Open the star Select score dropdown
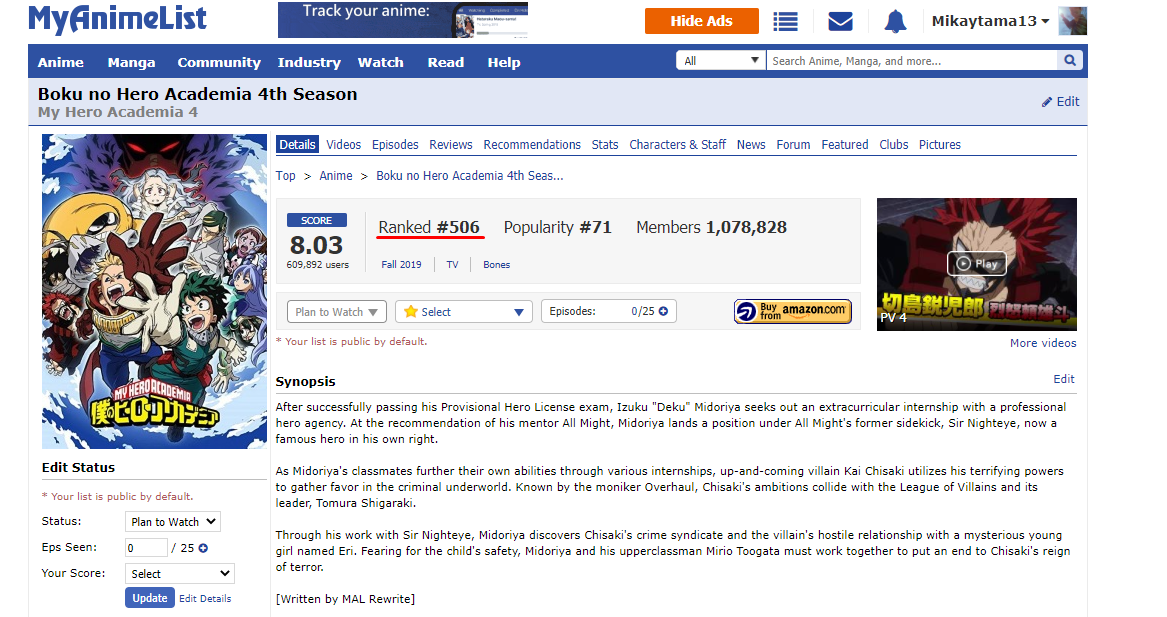Screen dimensions: 1167x617 point(464,312)
